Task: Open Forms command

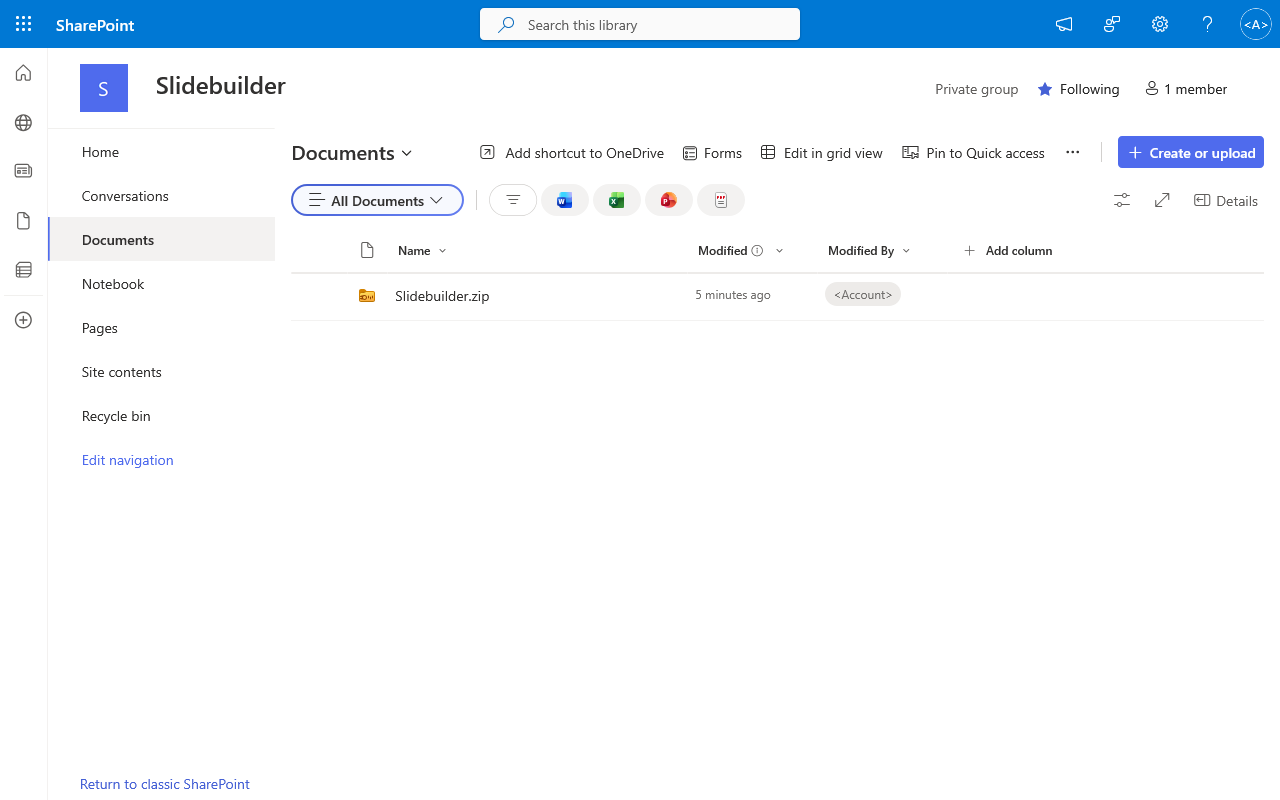Action: pos(712,153)
